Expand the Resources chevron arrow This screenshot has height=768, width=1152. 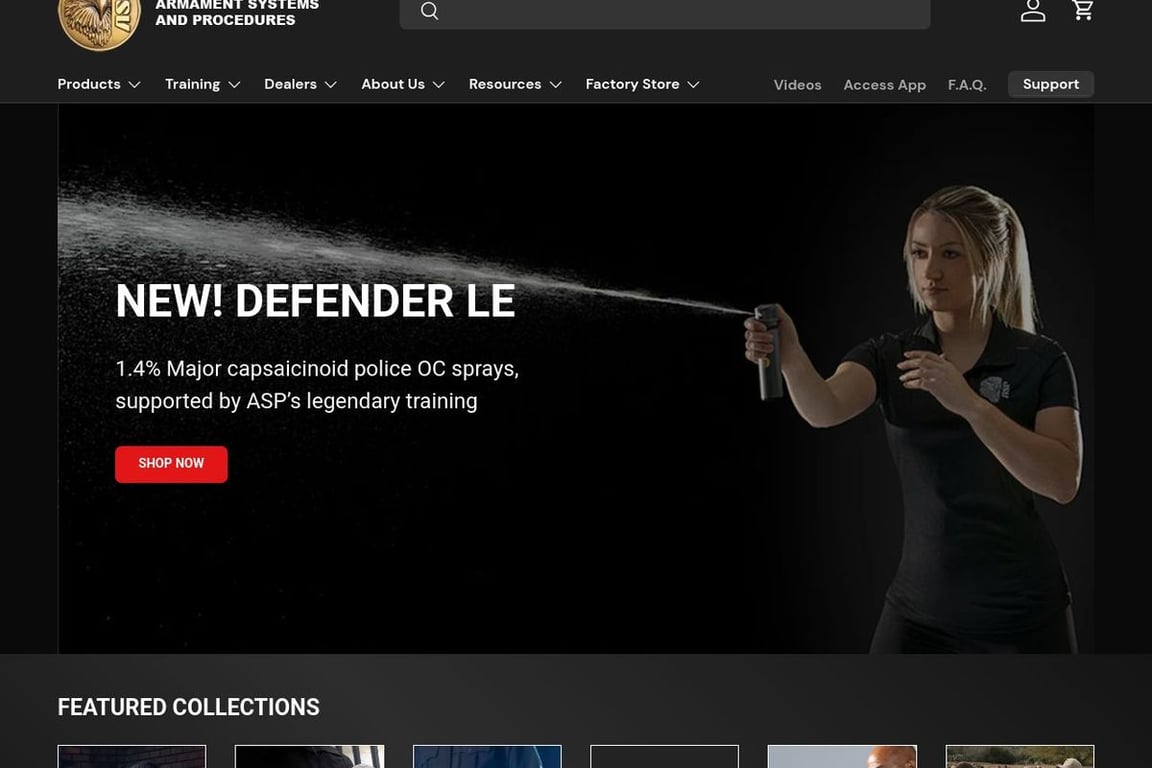pos(555,85)
